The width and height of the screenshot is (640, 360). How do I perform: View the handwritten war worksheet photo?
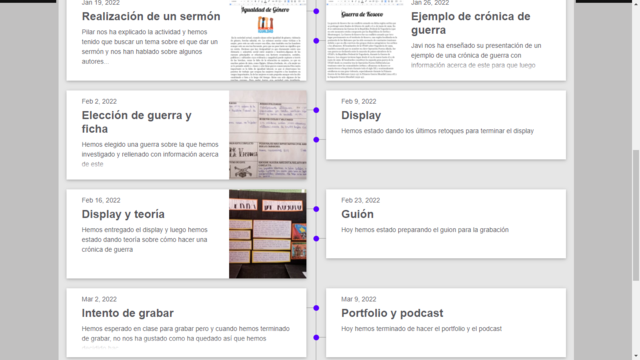(268, 135)
